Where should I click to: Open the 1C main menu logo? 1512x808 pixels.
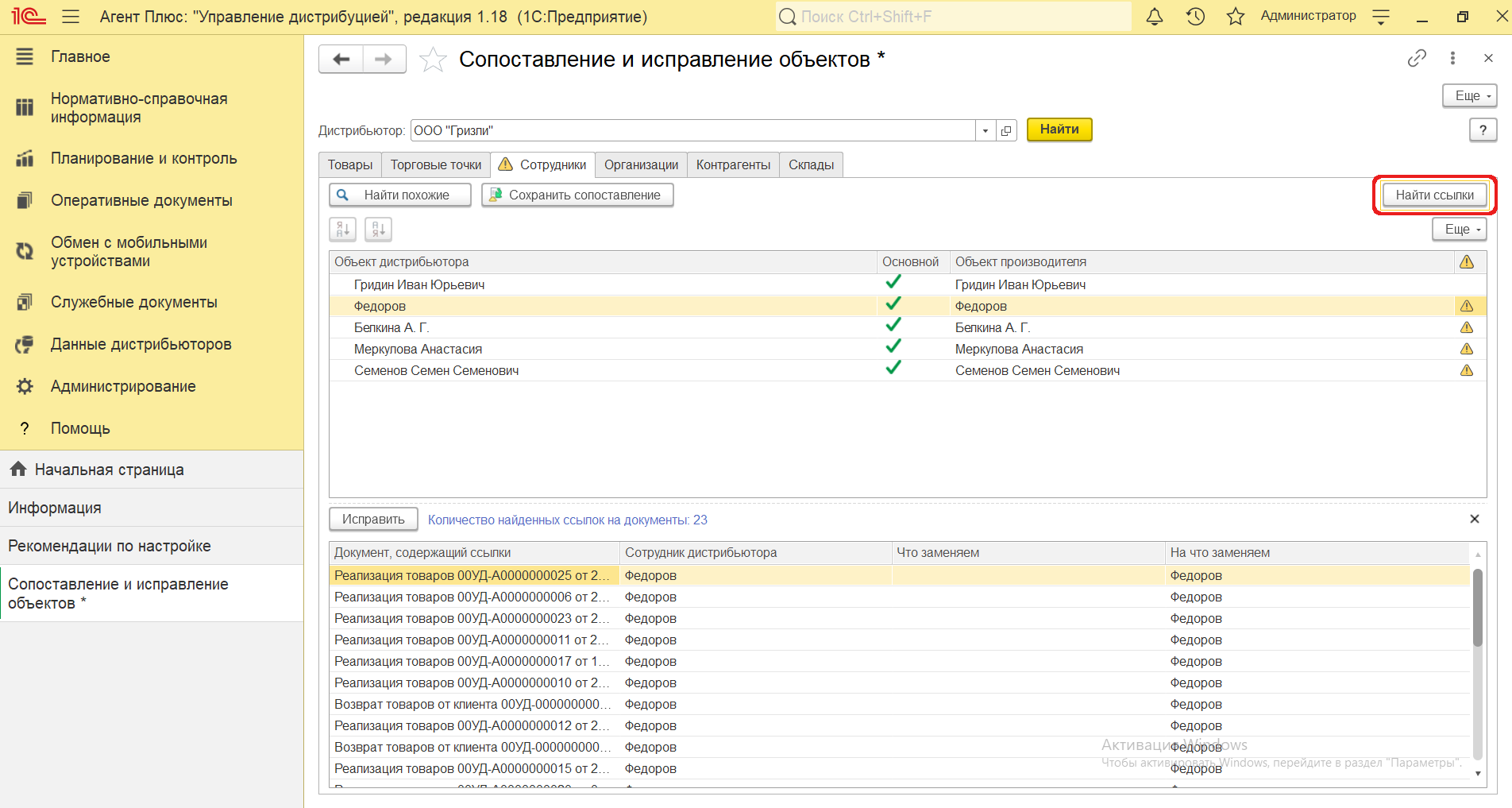tap(29, 16)
